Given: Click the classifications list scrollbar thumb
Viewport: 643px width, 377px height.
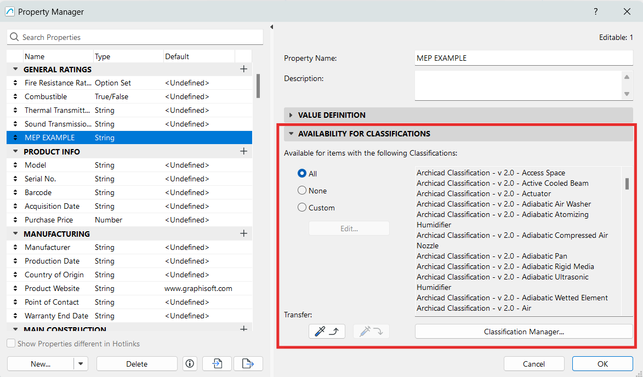Looking at the screenshot, I should [627, 183].
